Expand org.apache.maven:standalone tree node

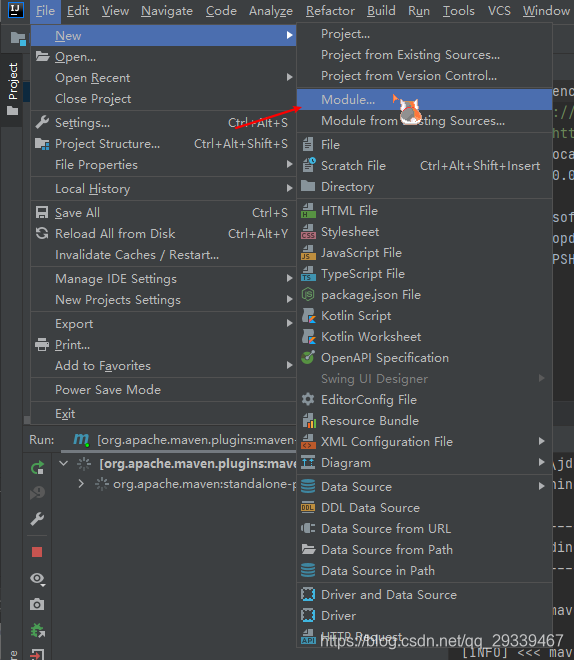[81, 484]
